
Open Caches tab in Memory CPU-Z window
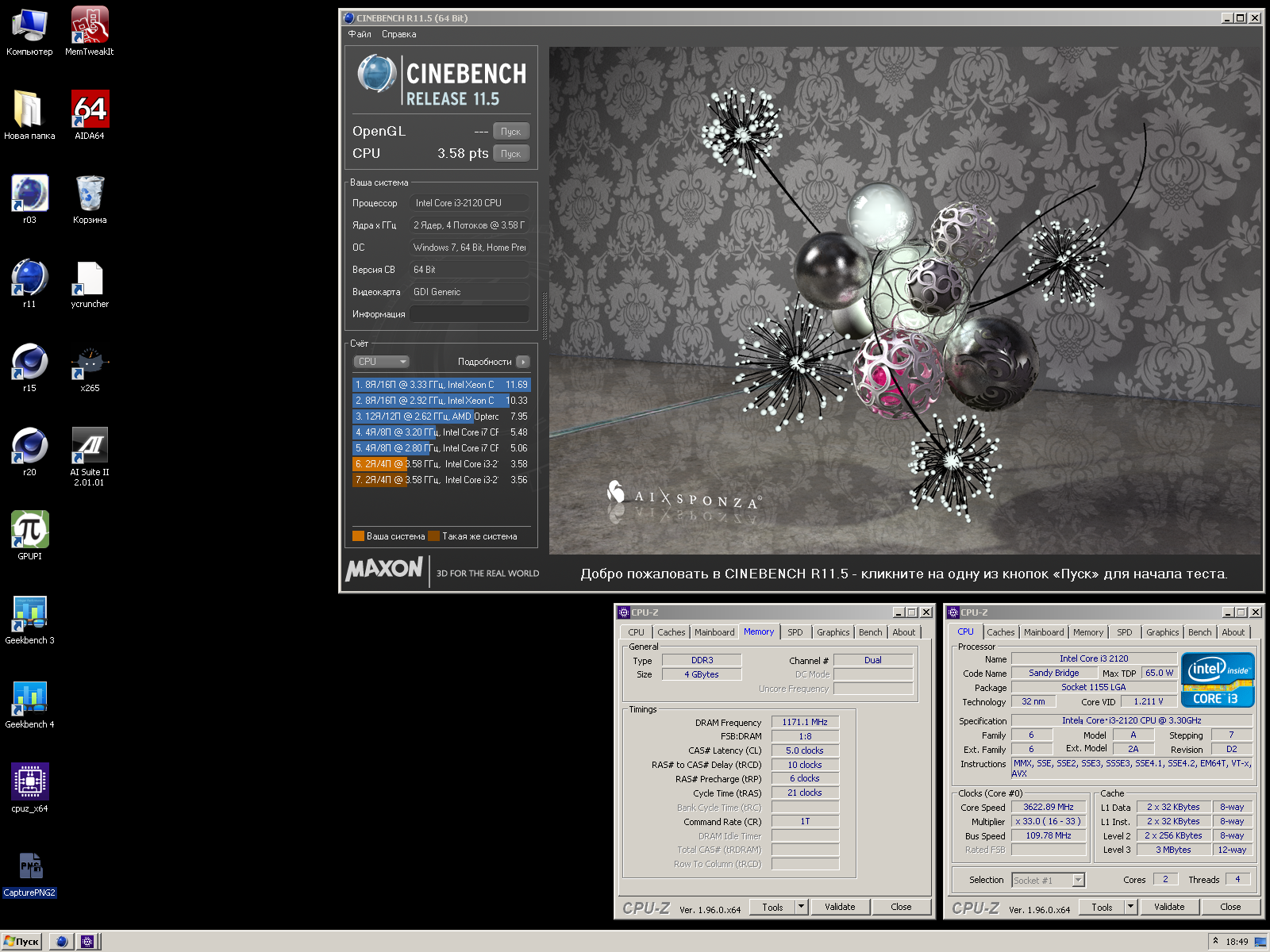click(x=671, y=632)
